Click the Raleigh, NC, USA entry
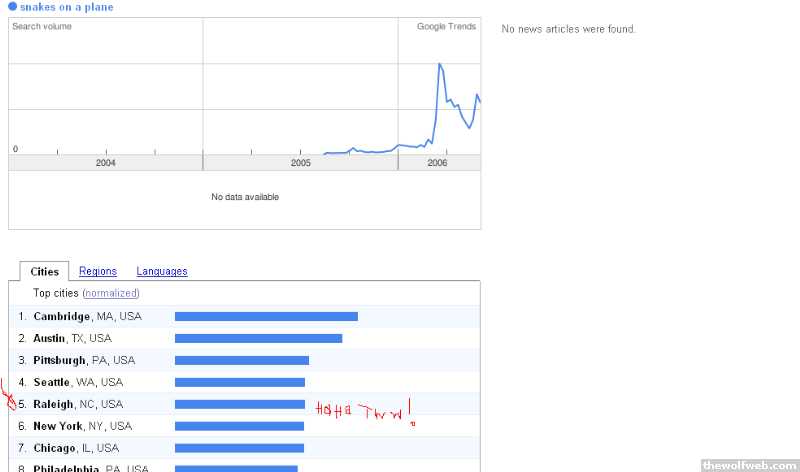 click(x=78, y=404)
